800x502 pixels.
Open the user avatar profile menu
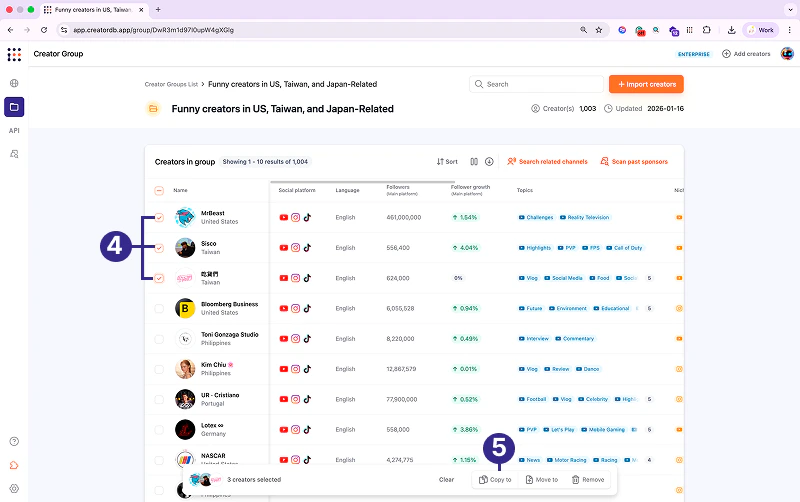click(x=787, y=54)
